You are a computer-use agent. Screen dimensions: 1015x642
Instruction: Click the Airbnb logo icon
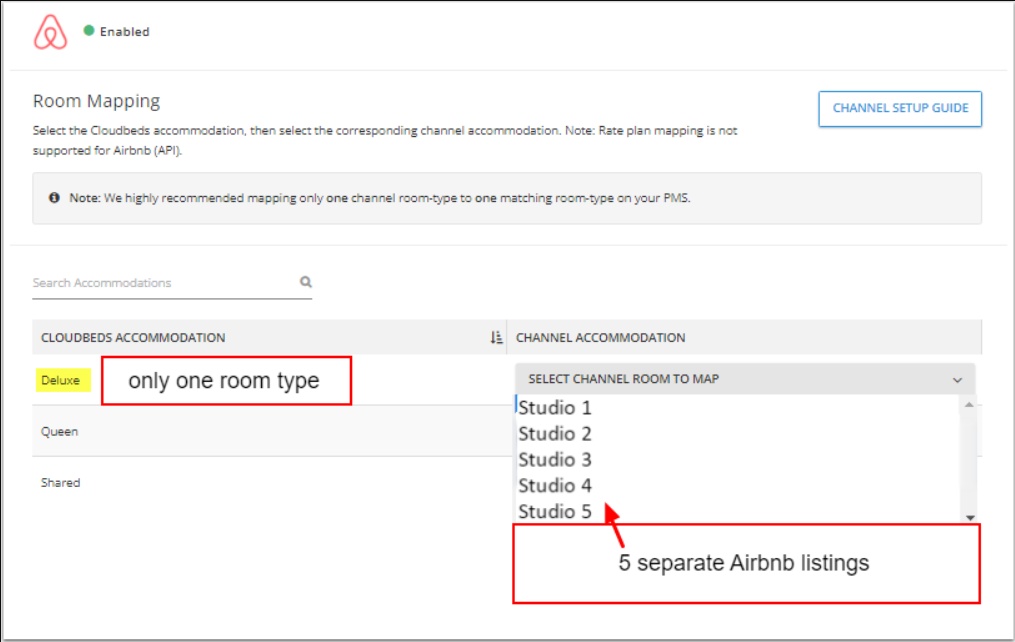tap(50, 32)
